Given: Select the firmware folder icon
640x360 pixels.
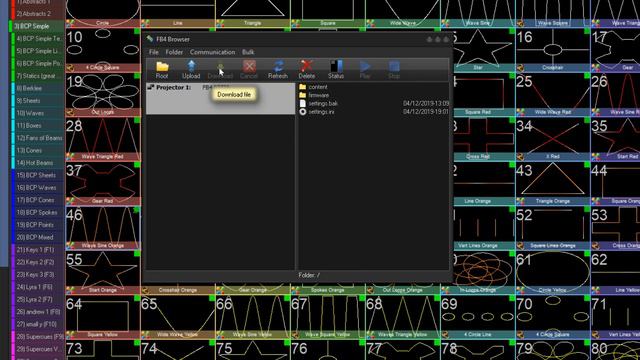Looking at the screenshot, I should point(302,95).
